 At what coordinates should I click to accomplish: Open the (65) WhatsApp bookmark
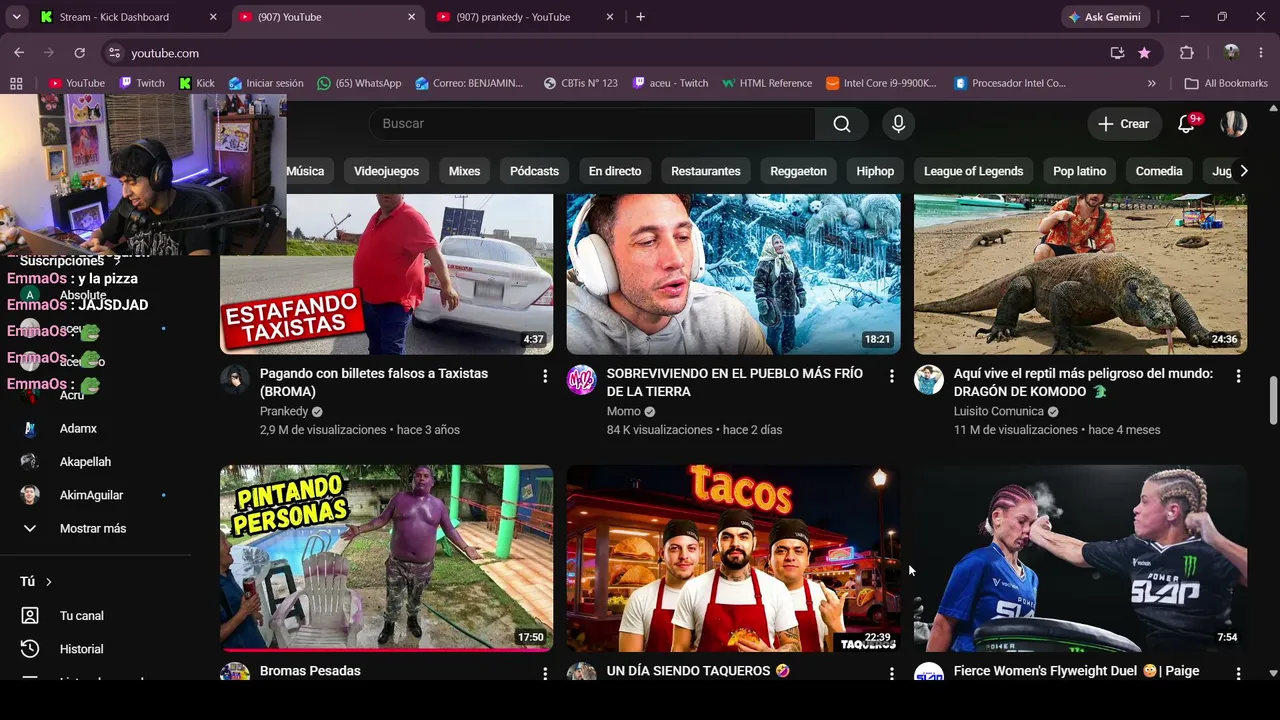pyautogui.click(x=359, y=83)
